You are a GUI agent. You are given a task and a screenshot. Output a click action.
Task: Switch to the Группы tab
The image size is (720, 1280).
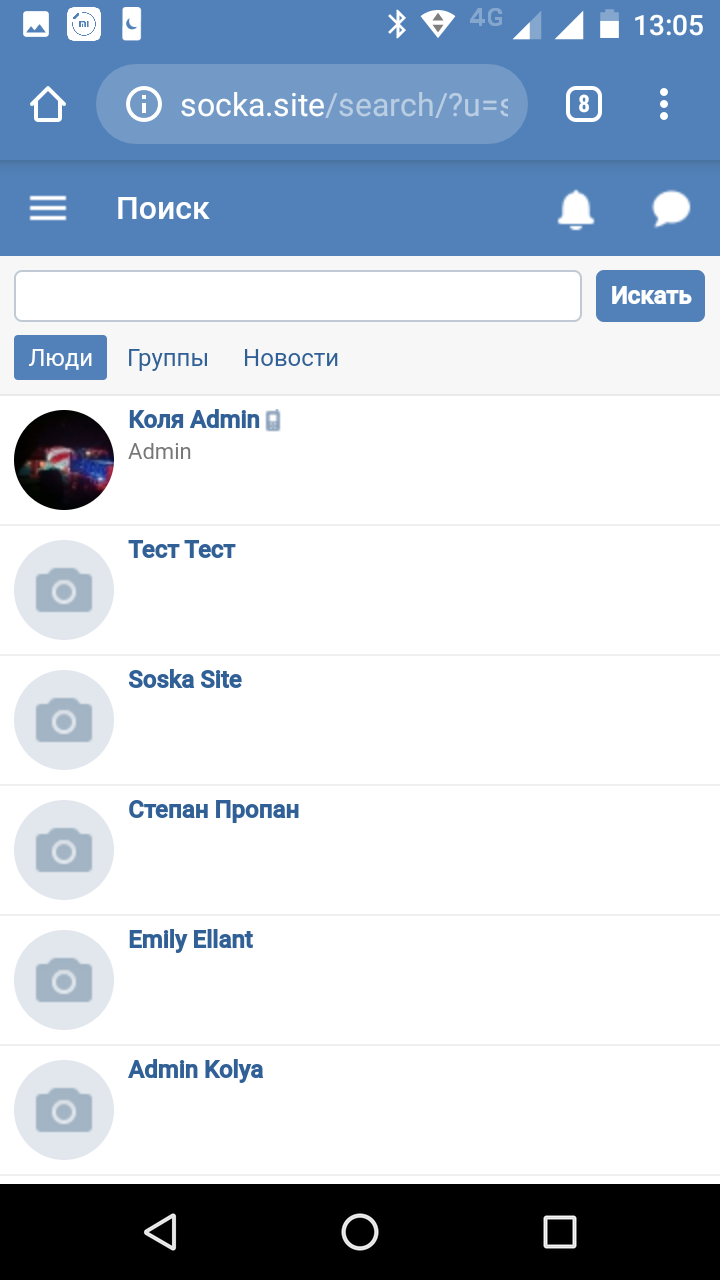coord(168,358)
